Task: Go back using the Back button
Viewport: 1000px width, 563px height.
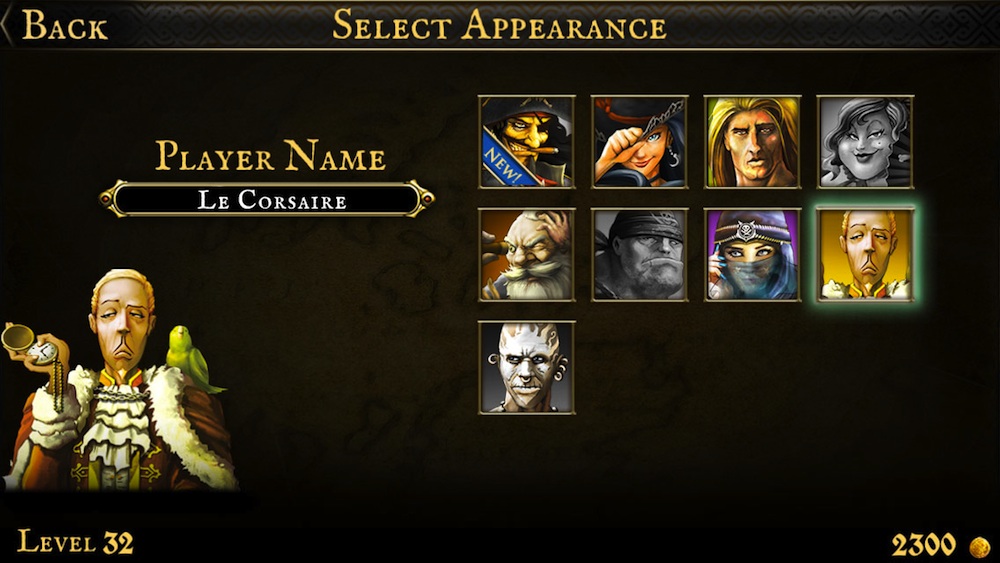Action: point(64,26)
